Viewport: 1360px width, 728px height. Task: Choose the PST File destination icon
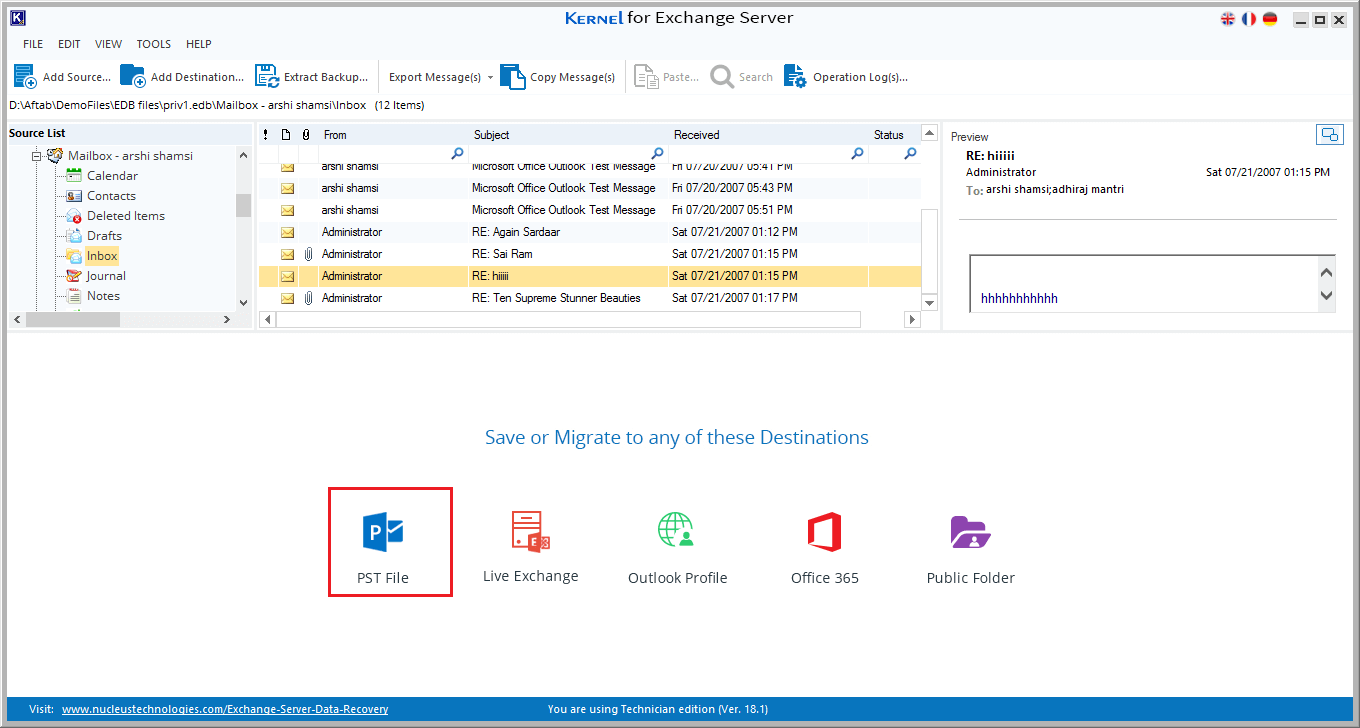click(x=383, y=531)
